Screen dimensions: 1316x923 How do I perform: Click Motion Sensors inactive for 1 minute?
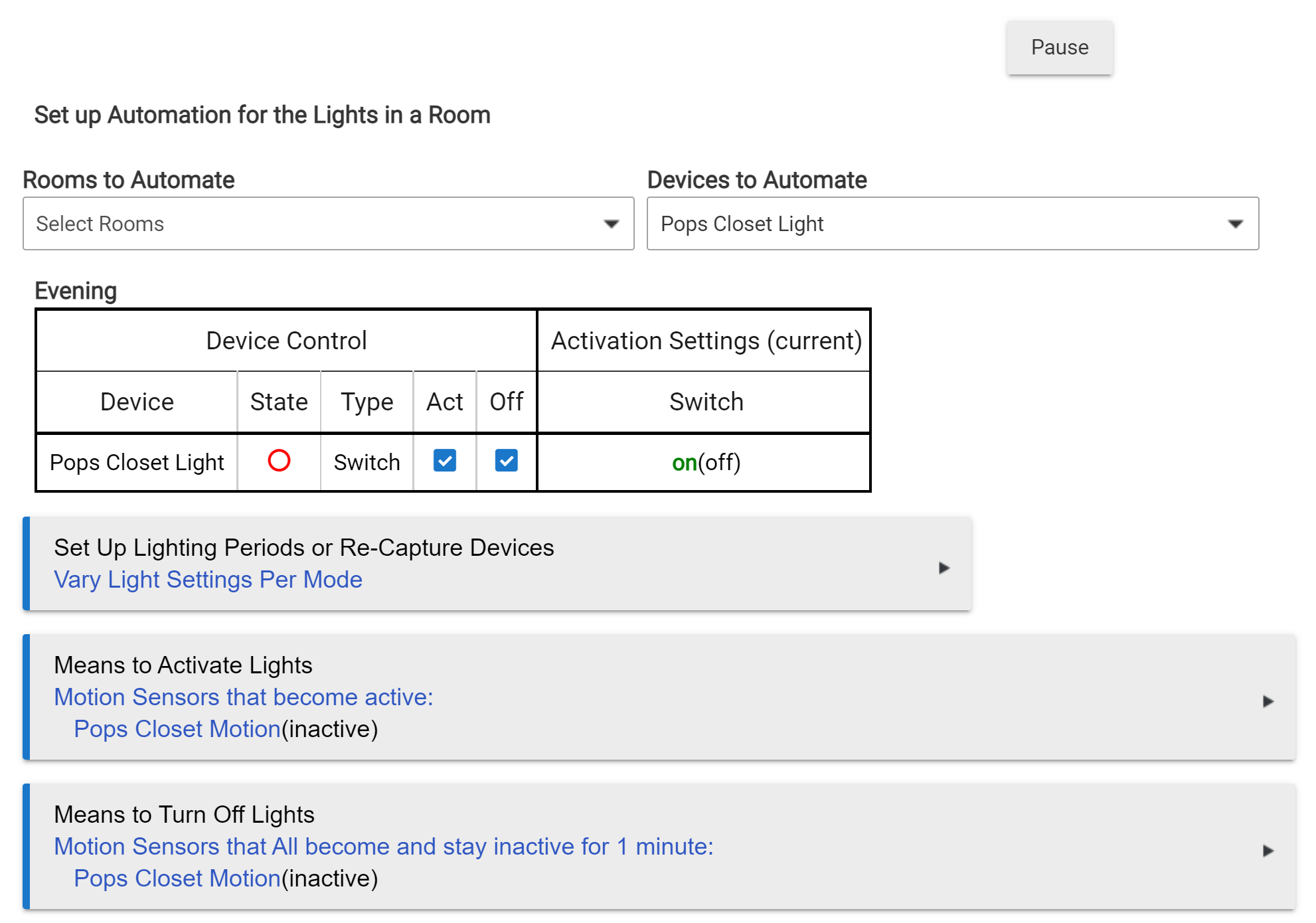pyautogui.click(x=383, y=847)
